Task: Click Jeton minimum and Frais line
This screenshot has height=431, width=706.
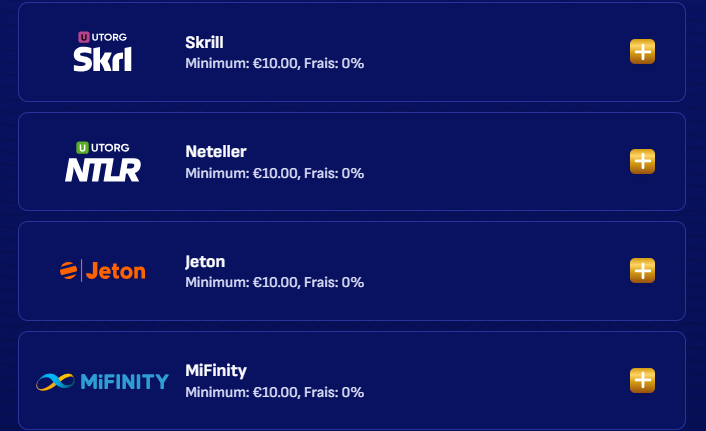Action: click(x=274, y=282)
